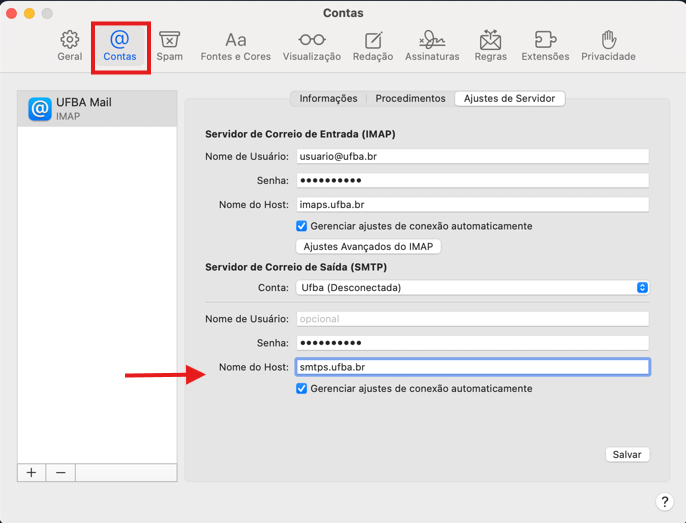Image resolution: width=686 pixels, height=523 pixels.
Task: Toggle IMAP automatic connection settings checkbox
Action: (302, 226)
